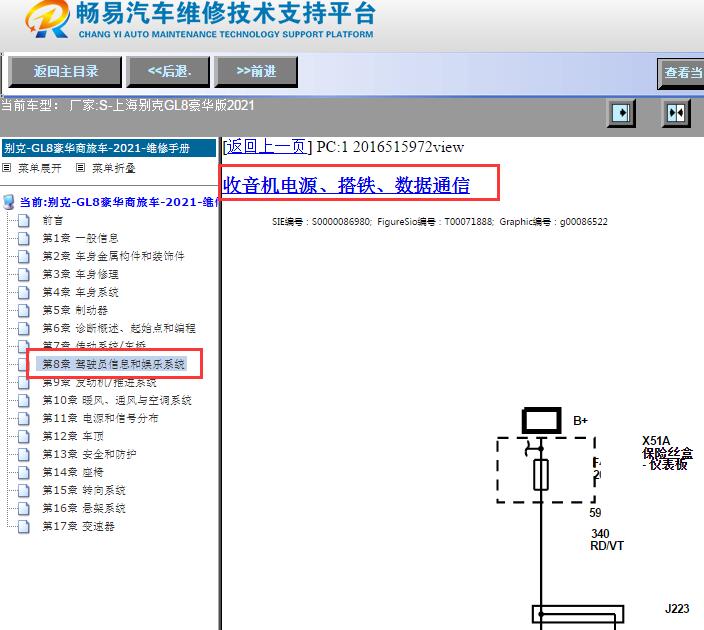Click the X51A 保险丝盒-仪表板 label
Image resolution: width=704 pixels, height=630 pixels.
click(667, 453)
